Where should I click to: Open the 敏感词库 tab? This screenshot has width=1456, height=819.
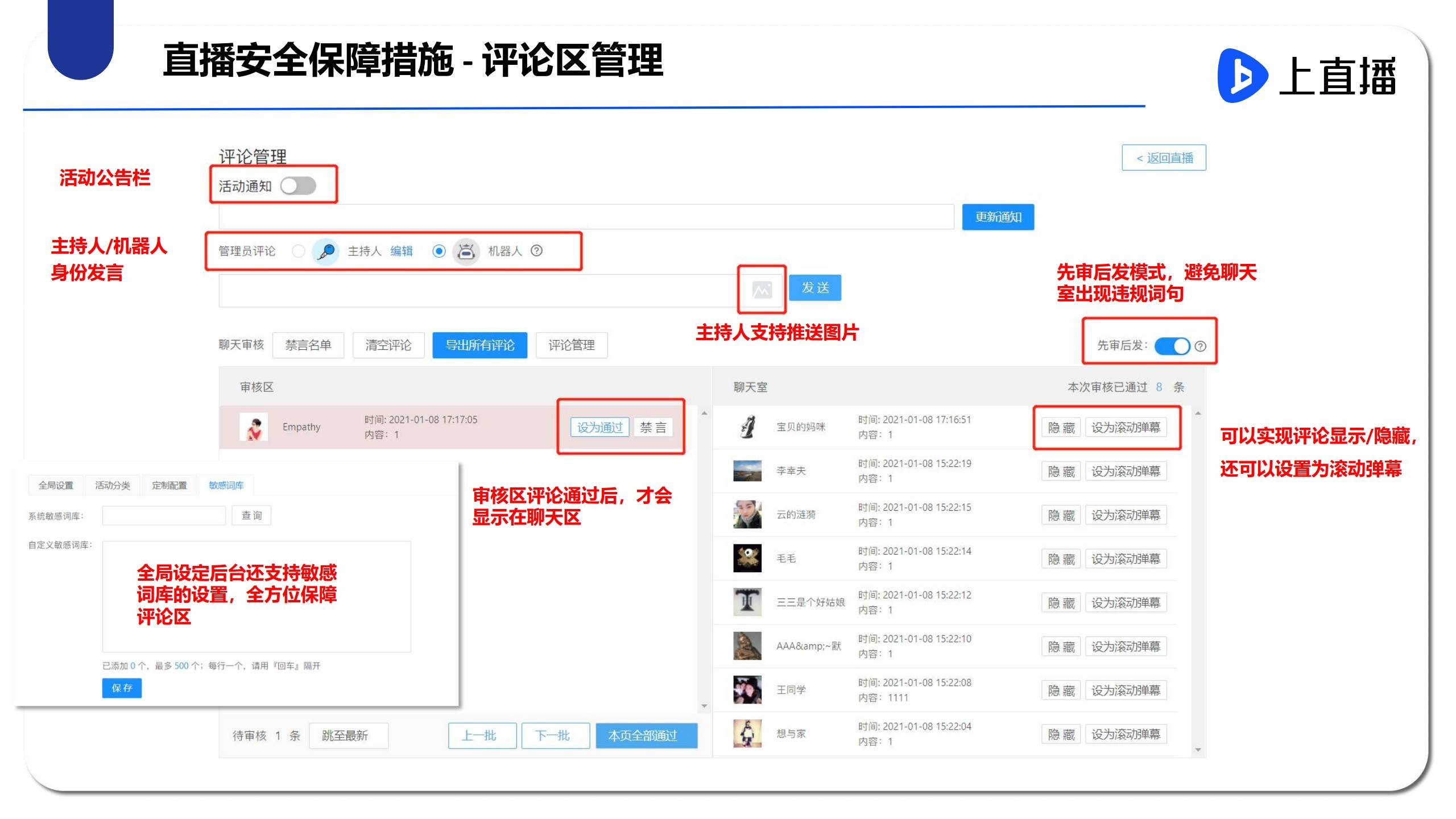pyautogui.click(x=226, y=485)
